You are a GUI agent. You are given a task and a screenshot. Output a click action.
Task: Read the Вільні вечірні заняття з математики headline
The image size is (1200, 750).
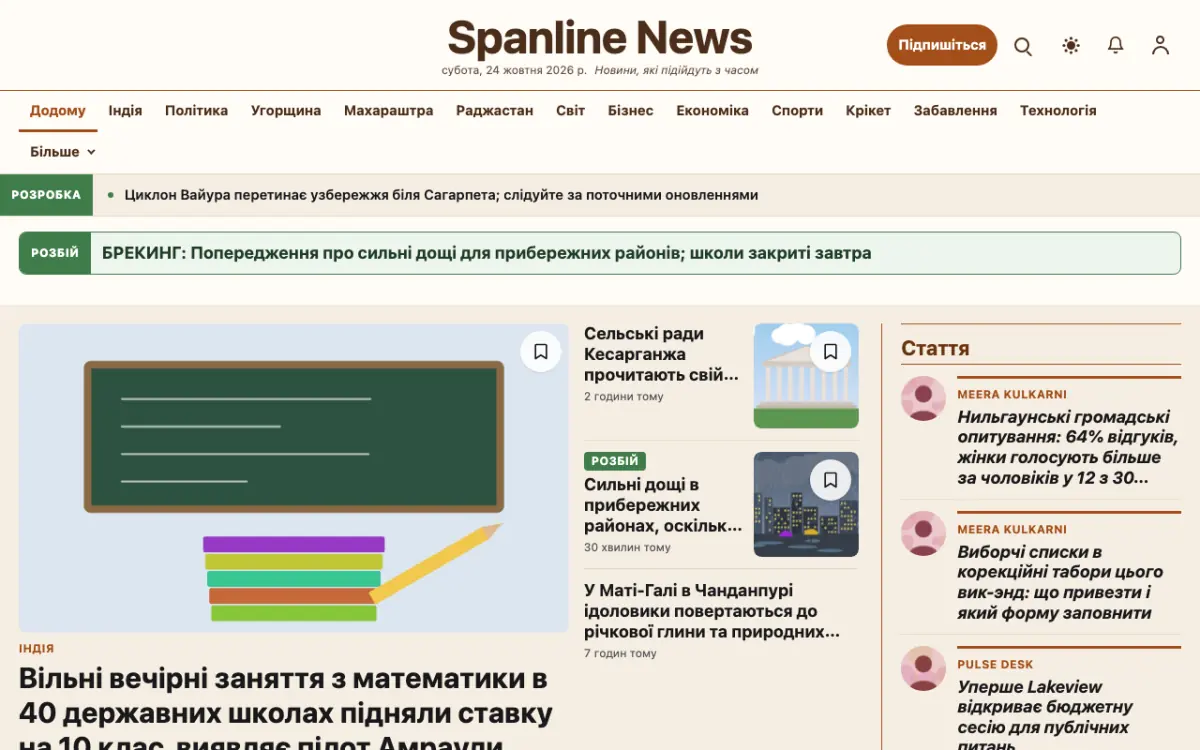[x=286, y=712]
